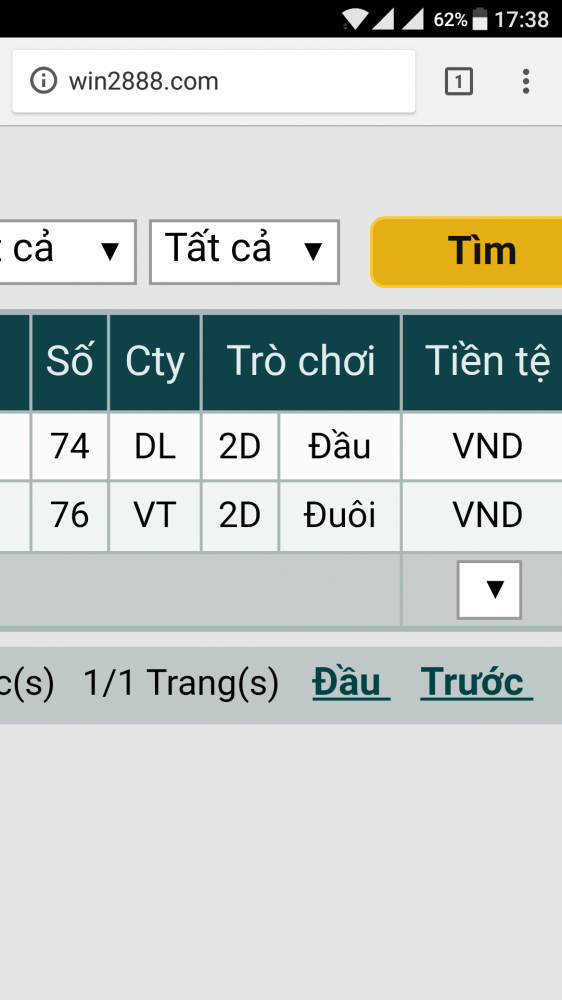Click the Cty column header
This screenshot has height=1000, width=562.
(155, 362)
